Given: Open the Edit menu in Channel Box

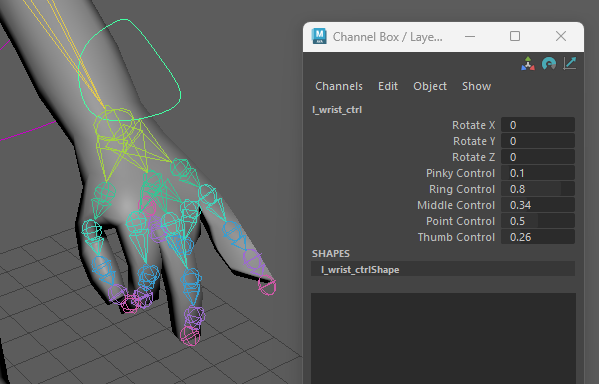Looking at the screenshot, I should [x=388, y=86].
